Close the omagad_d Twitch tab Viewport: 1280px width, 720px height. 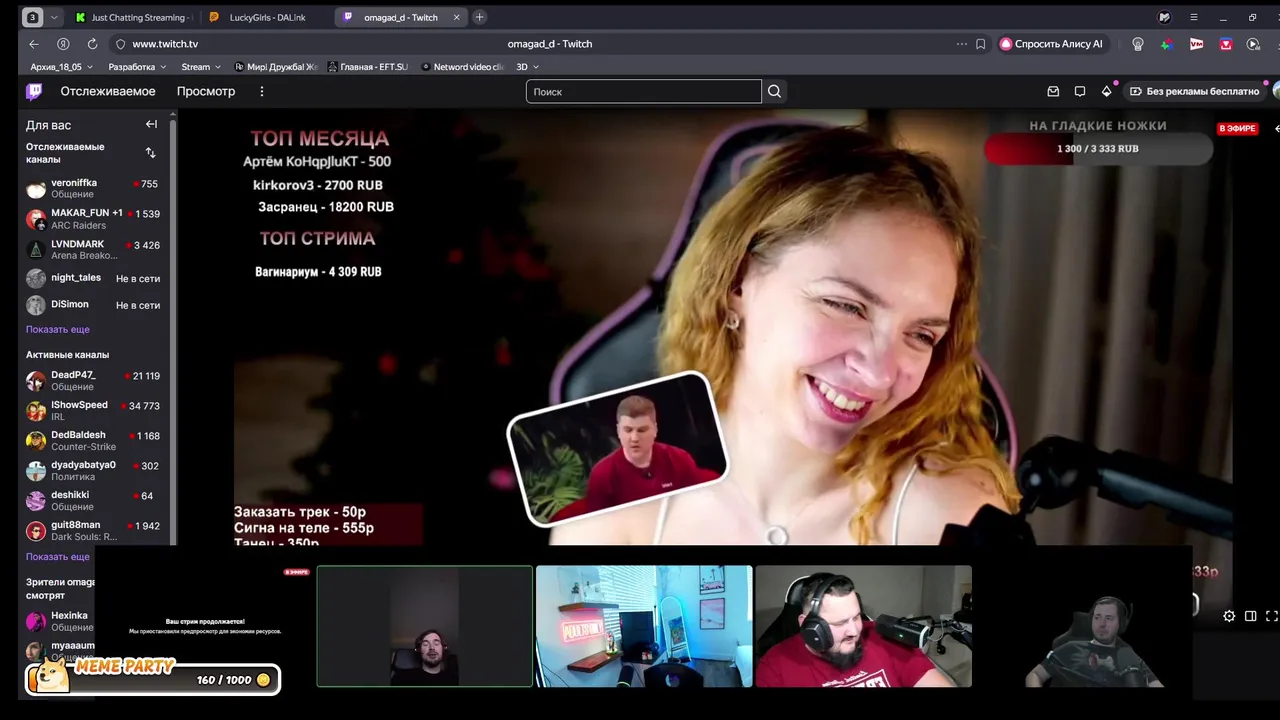[457, 17]
